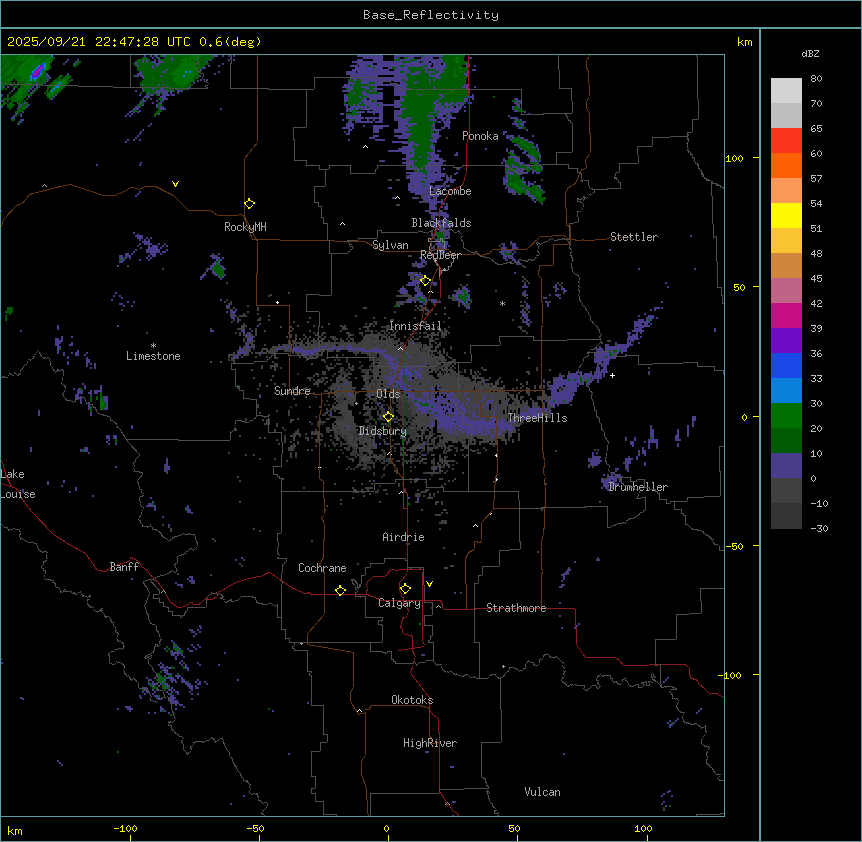The image size is (862, 842).
Task: Click the yellow diamond marker near RockyMH
Action: click(249, 203)
